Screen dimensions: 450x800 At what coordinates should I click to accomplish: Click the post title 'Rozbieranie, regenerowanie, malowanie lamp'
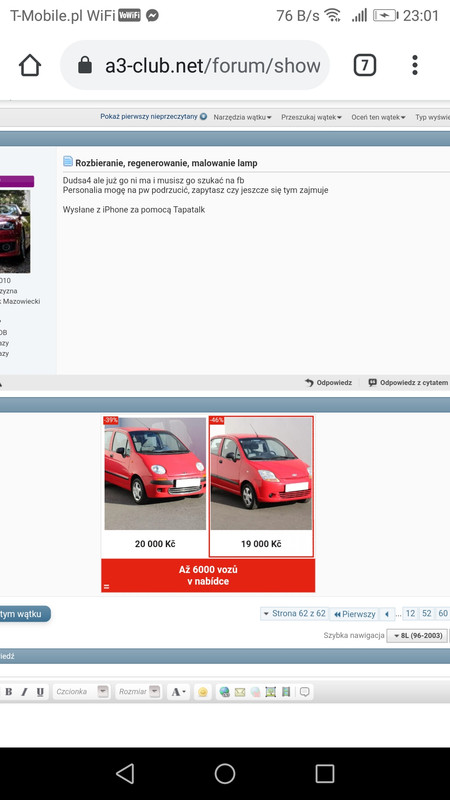pos(166,163)
